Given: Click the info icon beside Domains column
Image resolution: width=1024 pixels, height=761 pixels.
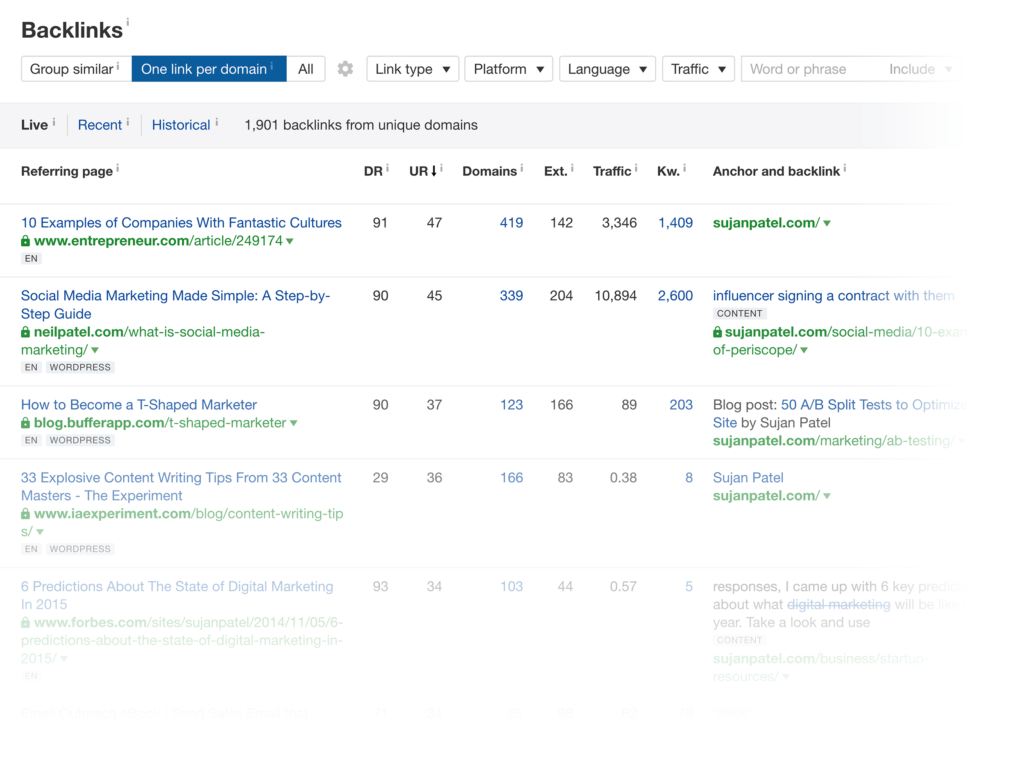Looking at the screenshot, I should [521, 168].
